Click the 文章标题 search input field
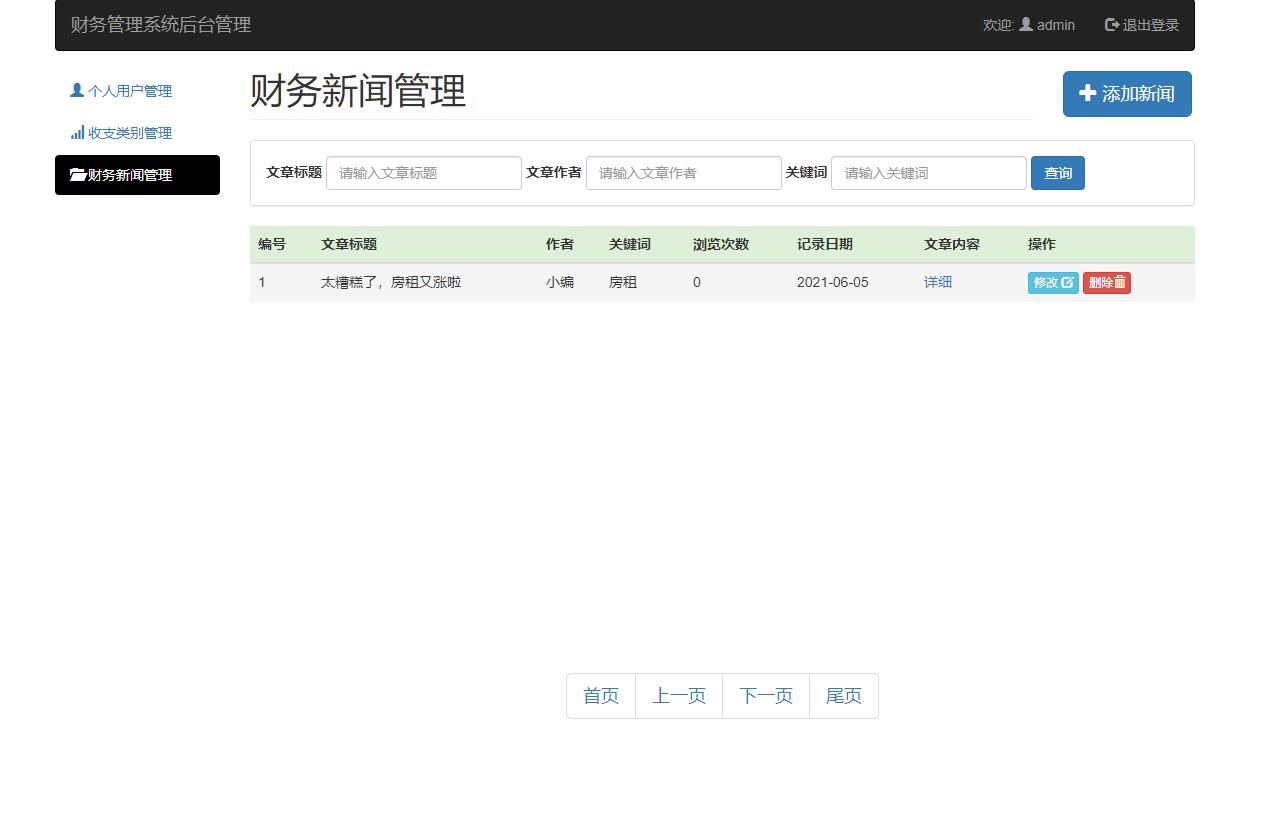Screen dimensions: 1288x818 click(423, 172)
